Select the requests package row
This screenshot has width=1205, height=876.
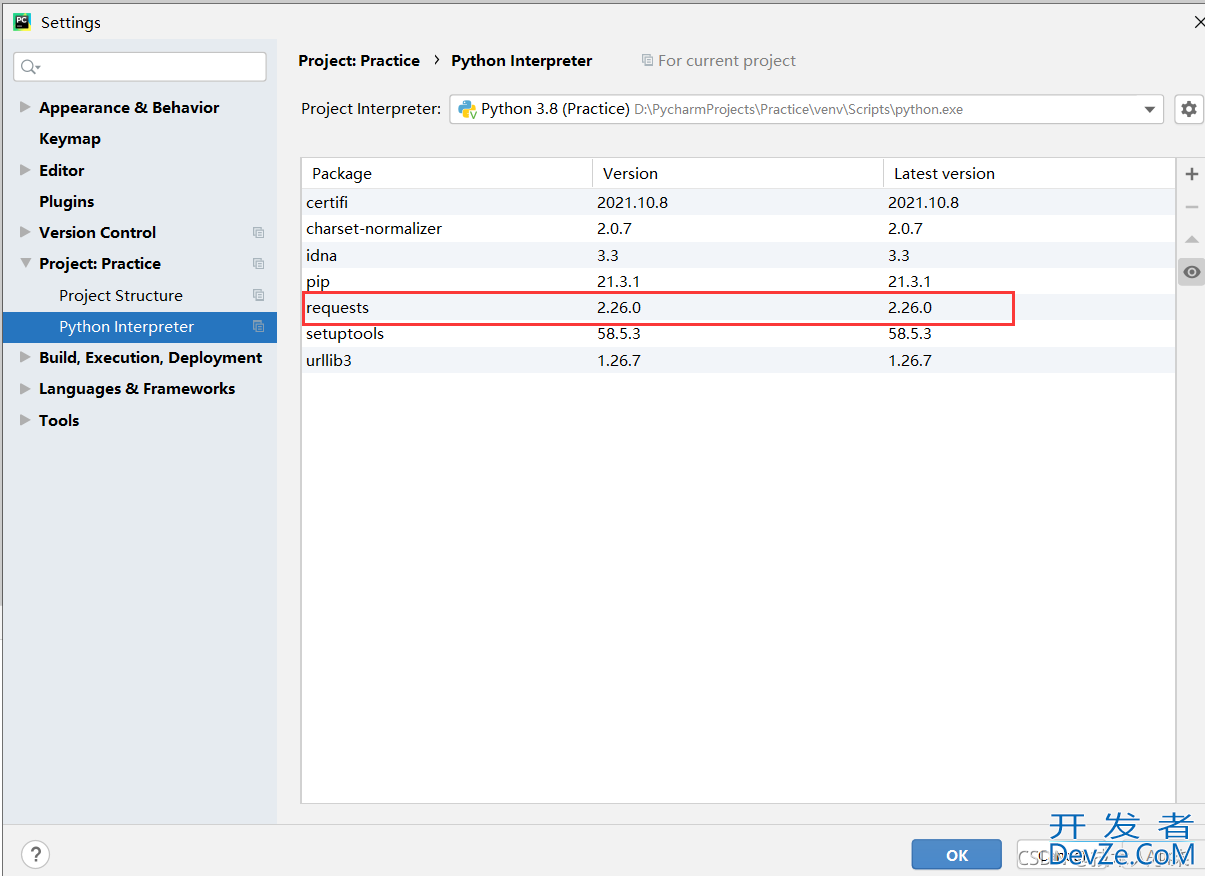point(738,308)
